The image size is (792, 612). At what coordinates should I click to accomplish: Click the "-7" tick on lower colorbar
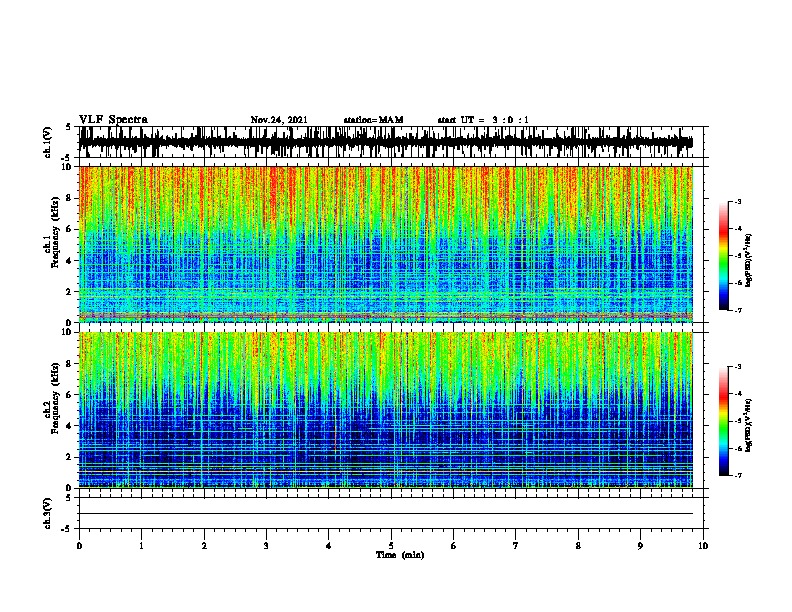[x=738, y=475]
